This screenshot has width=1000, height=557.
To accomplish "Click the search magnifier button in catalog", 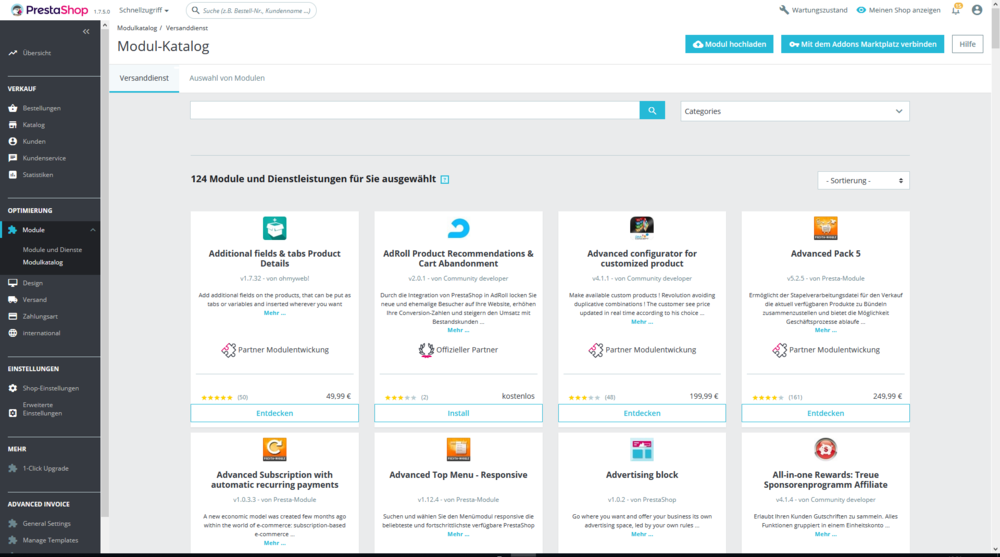I will click(652, 110).
